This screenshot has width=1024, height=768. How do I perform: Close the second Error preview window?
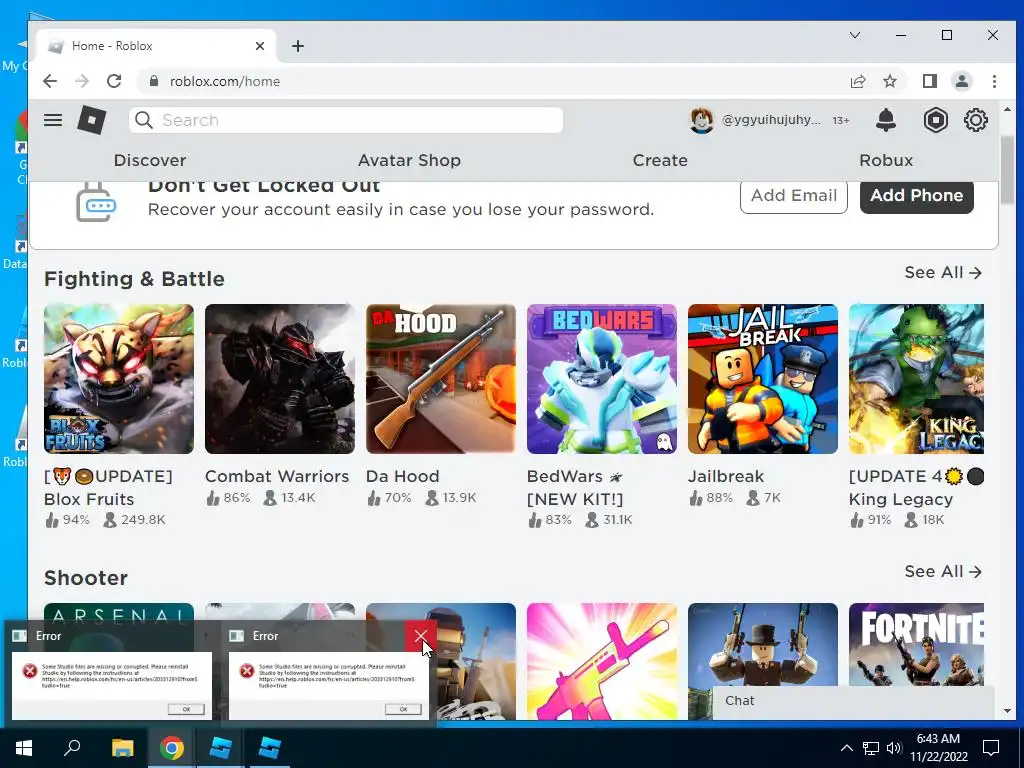(421, 635)
